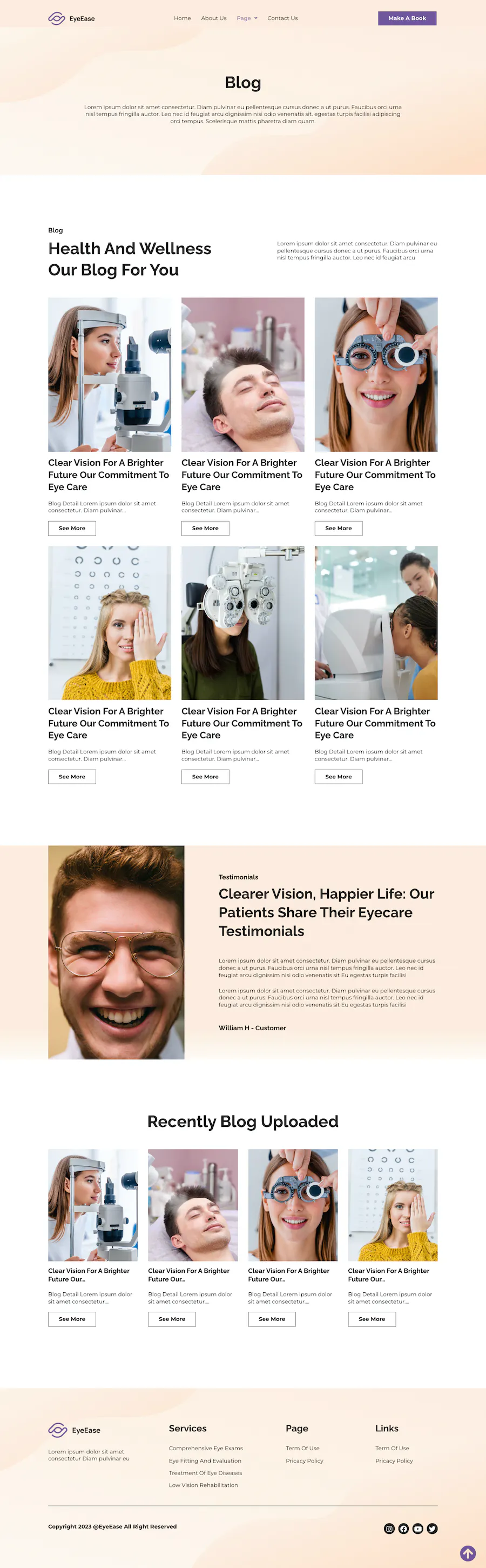The width and height of the screenshot is (486, 1568).
Task: Click the purple back-to-top arrow button
Action: 468,1553
